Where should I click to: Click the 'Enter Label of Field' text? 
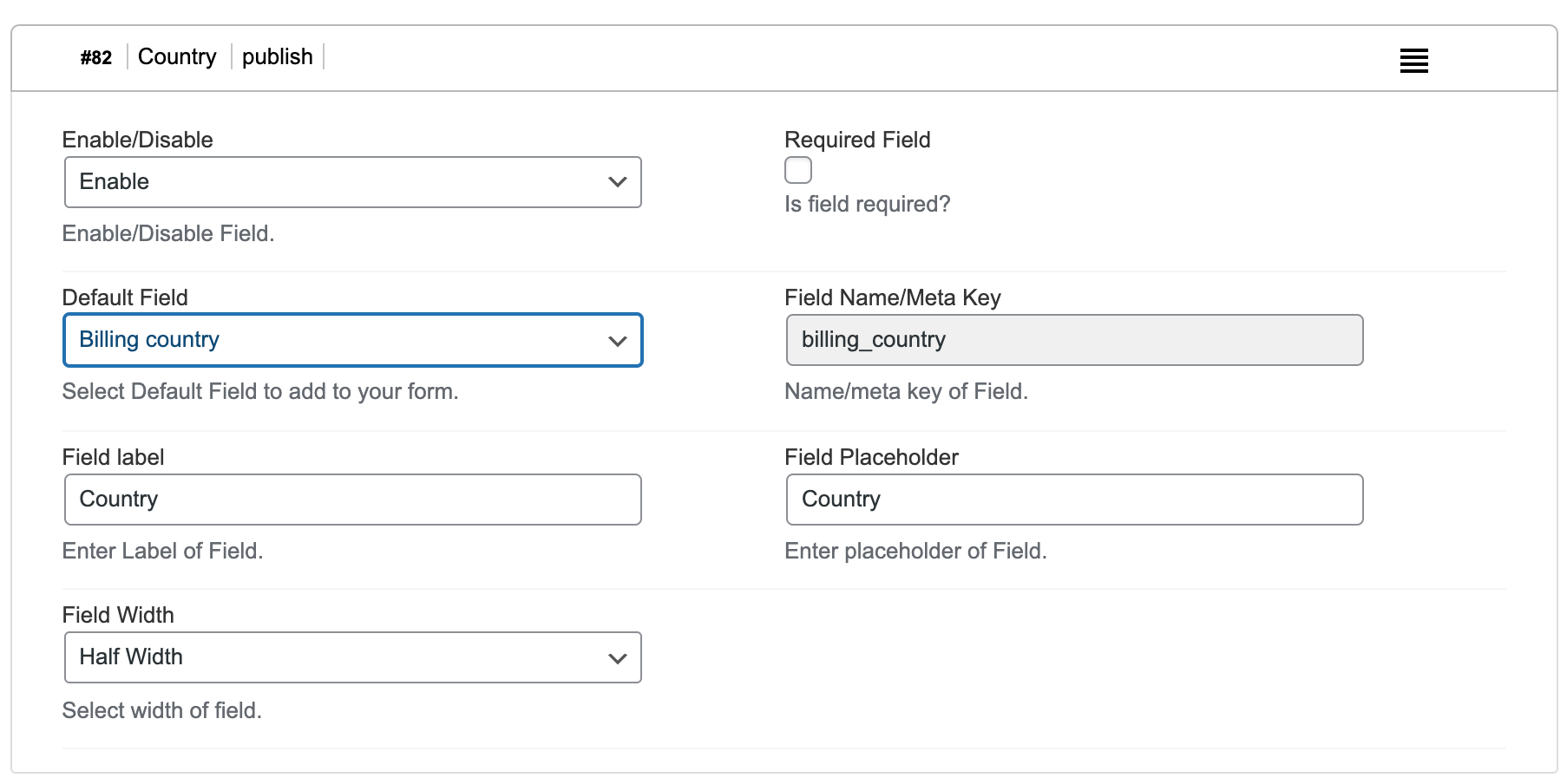pos(161,550)
